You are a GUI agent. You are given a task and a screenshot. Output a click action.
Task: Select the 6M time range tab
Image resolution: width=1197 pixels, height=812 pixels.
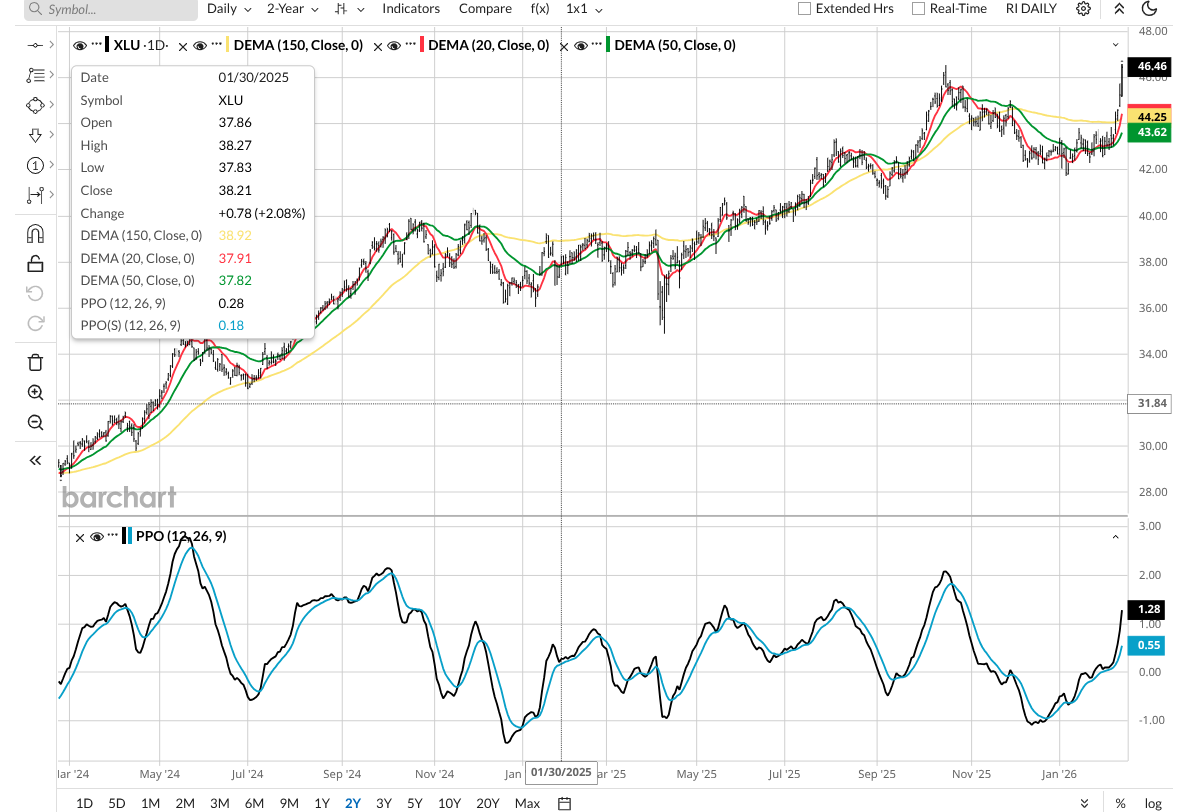pos(254,803)
